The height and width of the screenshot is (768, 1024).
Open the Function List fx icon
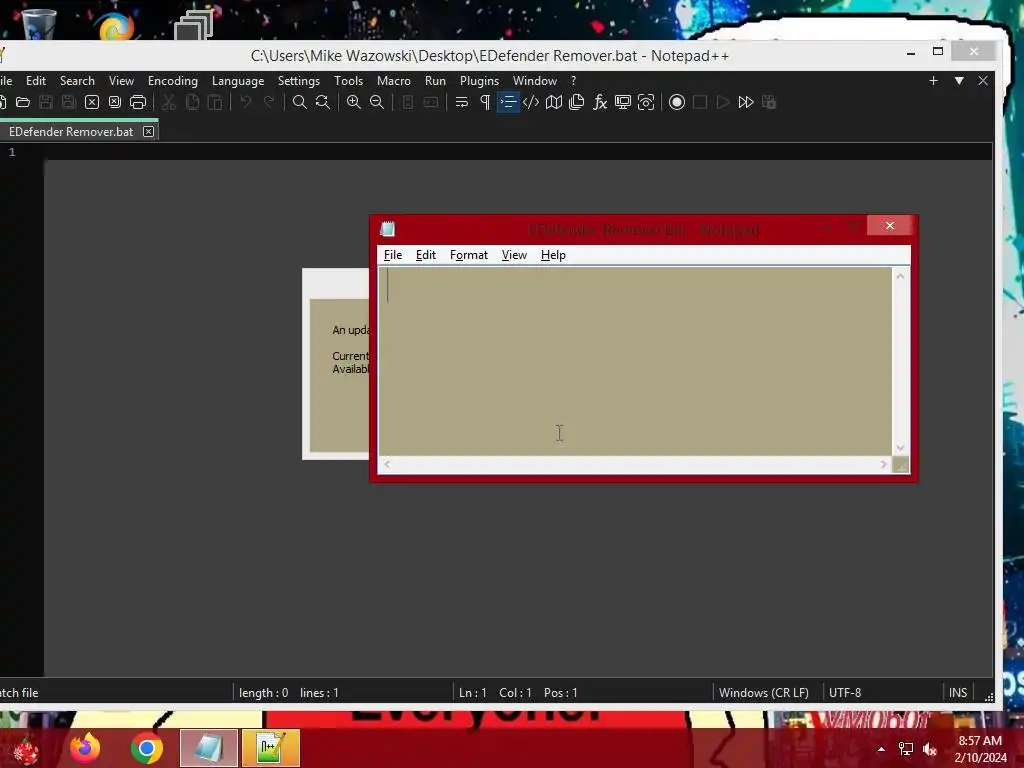tap(600, 102)
